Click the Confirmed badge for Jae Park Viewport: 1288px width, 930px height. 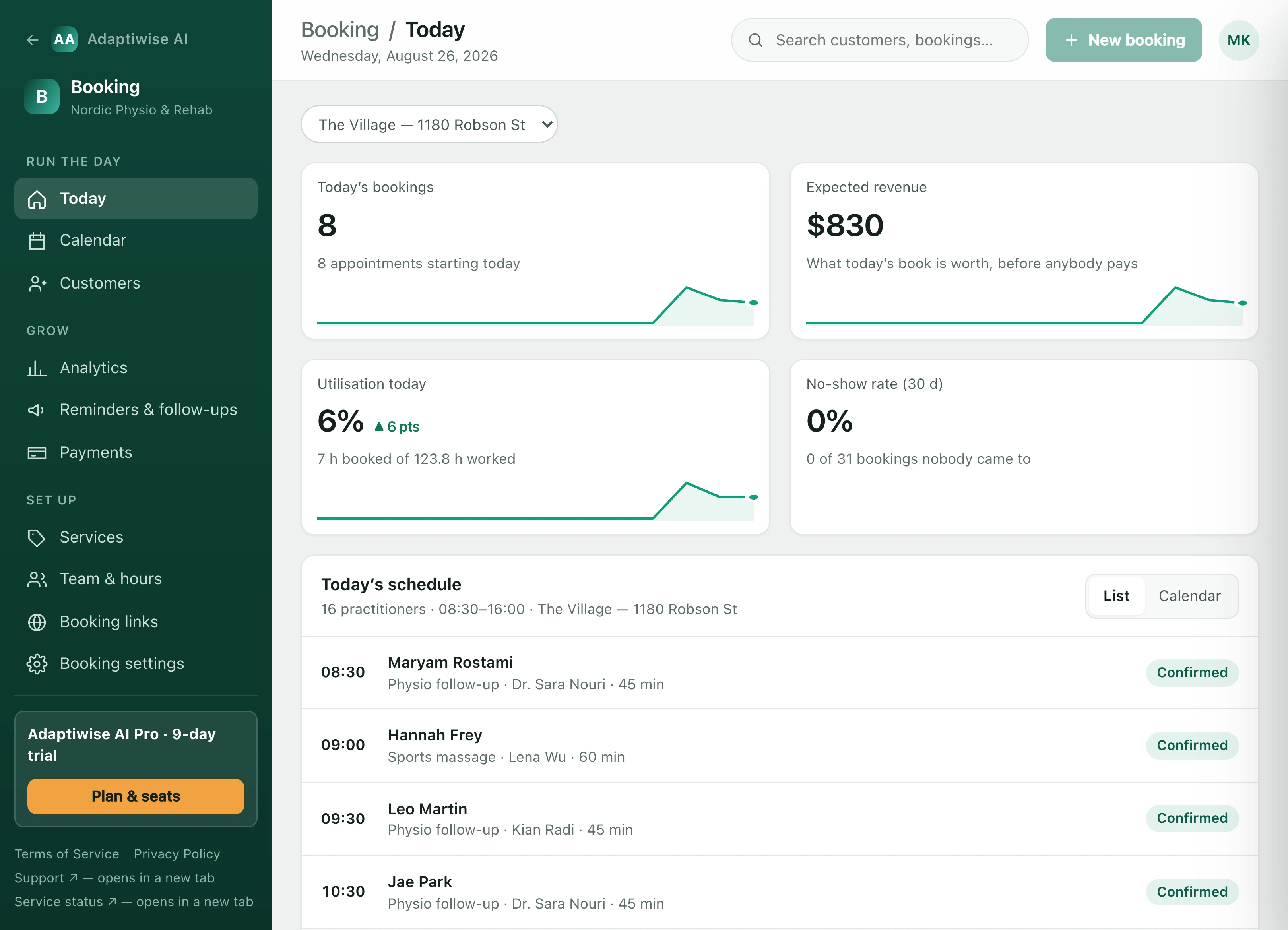coord(1192,892)
